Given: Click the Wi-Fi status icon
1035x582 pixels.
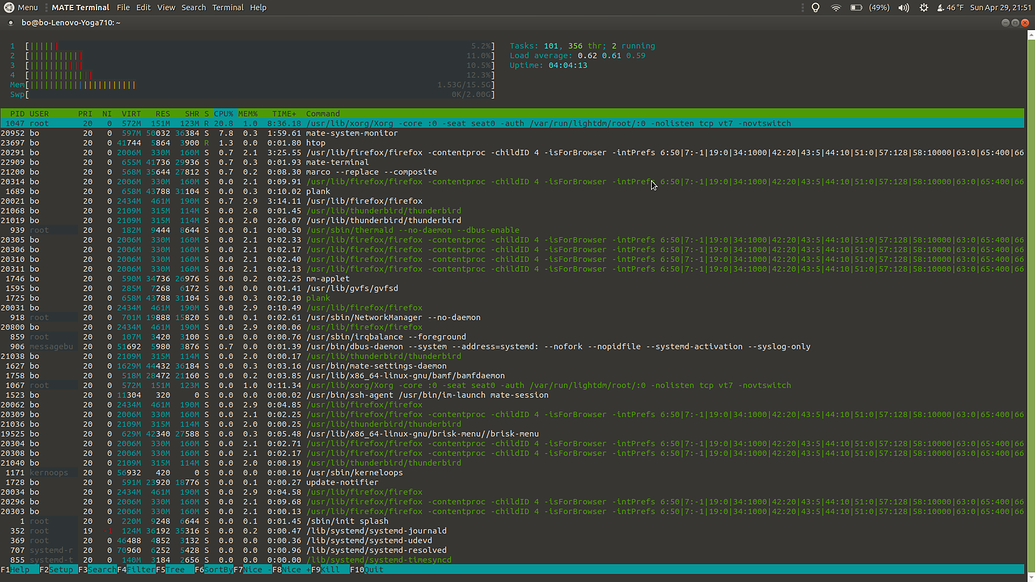Looking at the screenshot, I should pyautogui.click(x=837, y=7).
